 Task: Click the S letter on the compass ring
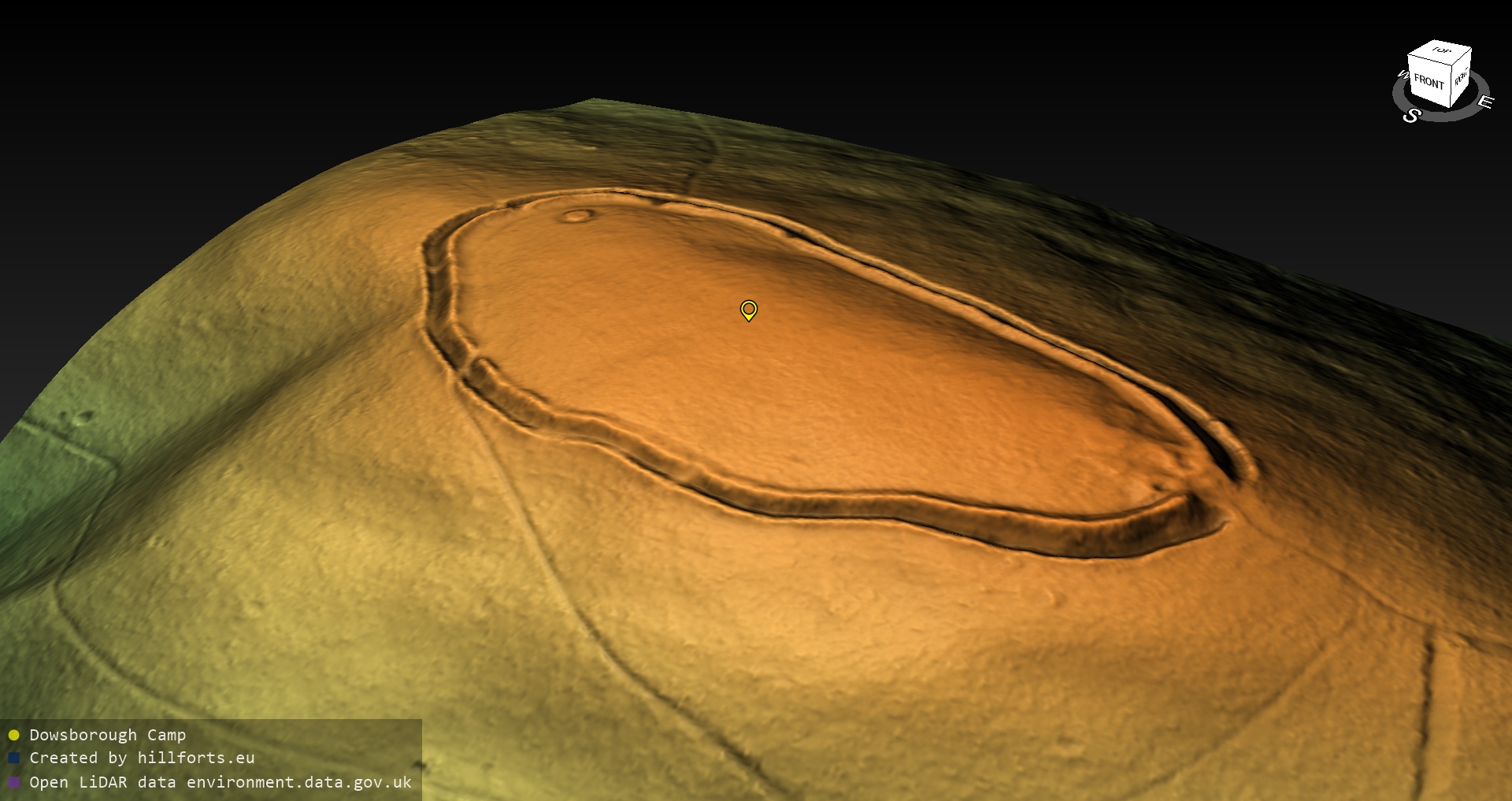(1411, 116)
